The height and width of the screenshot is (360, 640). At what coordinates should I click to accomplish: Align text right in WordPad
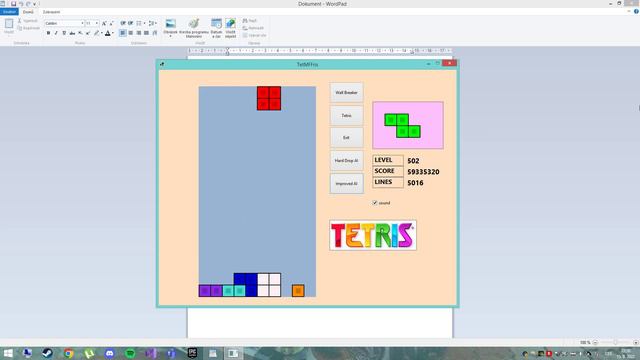pyautogui.click(x=139, y=33)
